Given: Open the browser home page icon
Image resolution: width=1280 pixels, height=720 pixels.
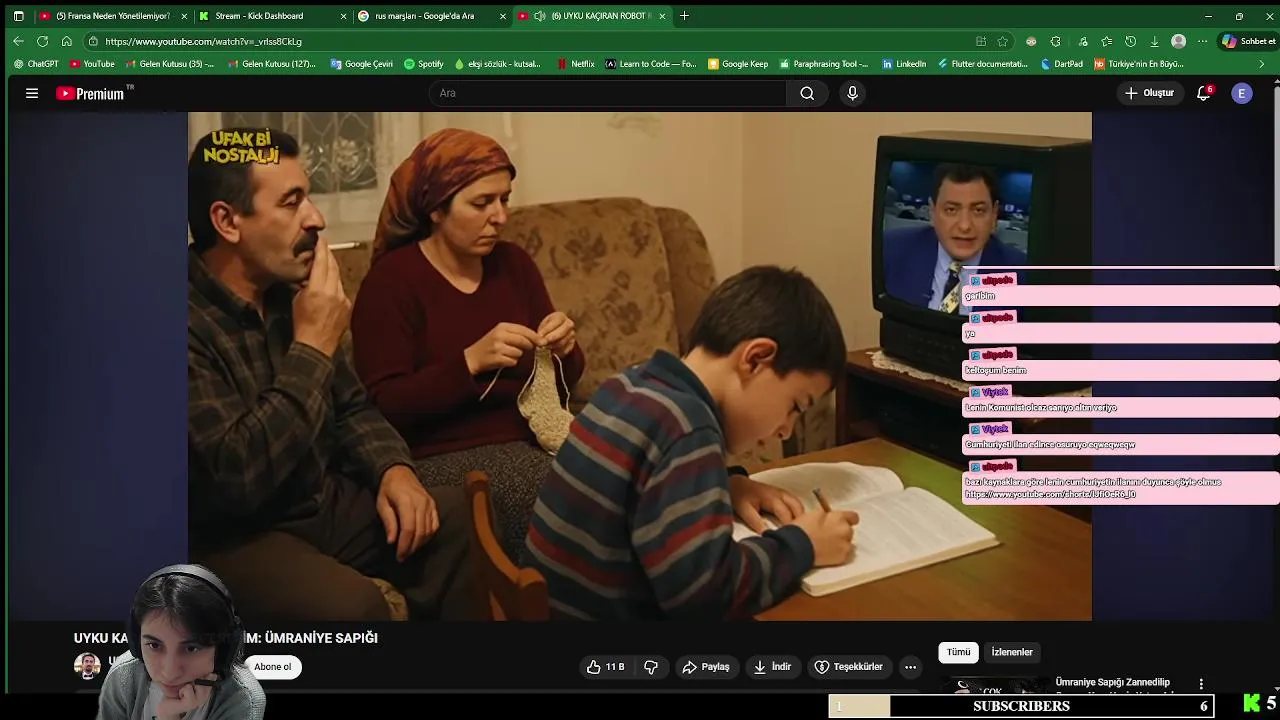Looking at the screenshot, I should point(66,41).
